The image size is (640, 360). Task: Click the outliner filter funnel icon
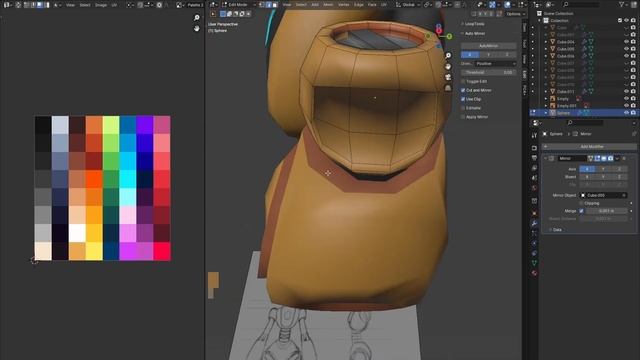tap(622, 4)
